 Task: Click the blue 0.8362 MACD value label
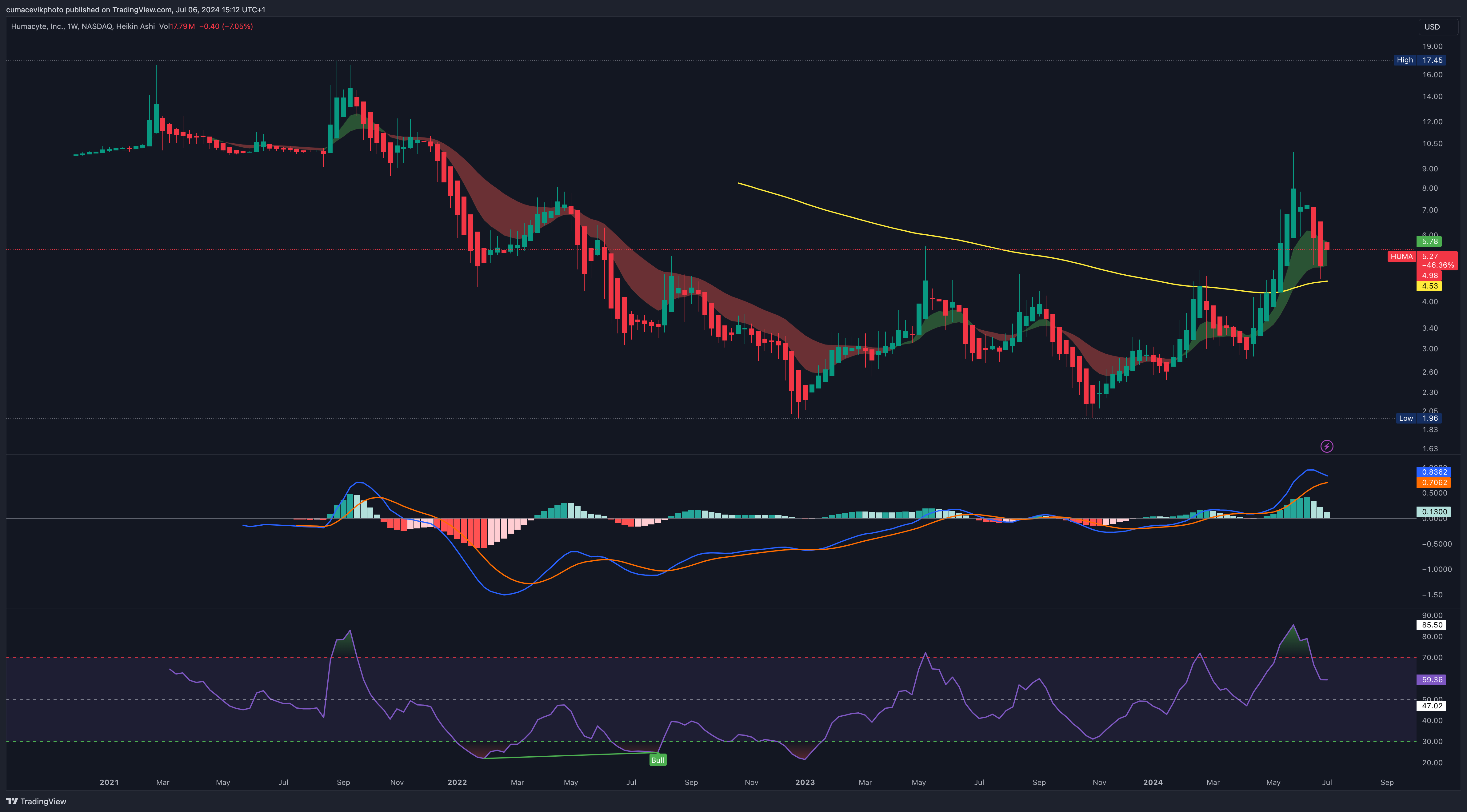pyautogui.click(x=1433, y=472)
